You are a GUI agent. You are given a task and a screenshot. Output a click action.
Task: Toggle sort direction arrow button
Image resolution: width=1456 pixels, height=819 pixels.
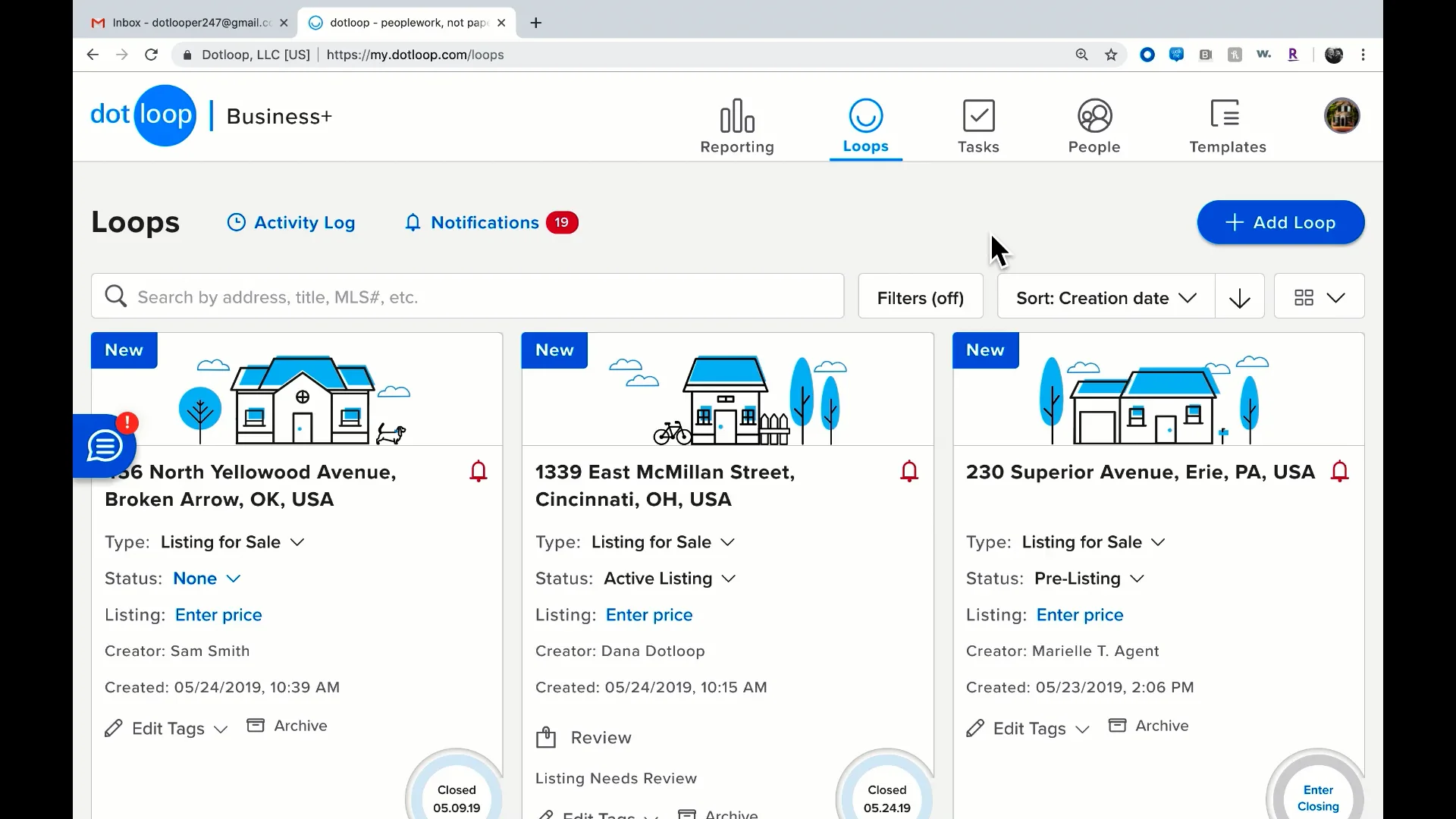pos(1240,298)
